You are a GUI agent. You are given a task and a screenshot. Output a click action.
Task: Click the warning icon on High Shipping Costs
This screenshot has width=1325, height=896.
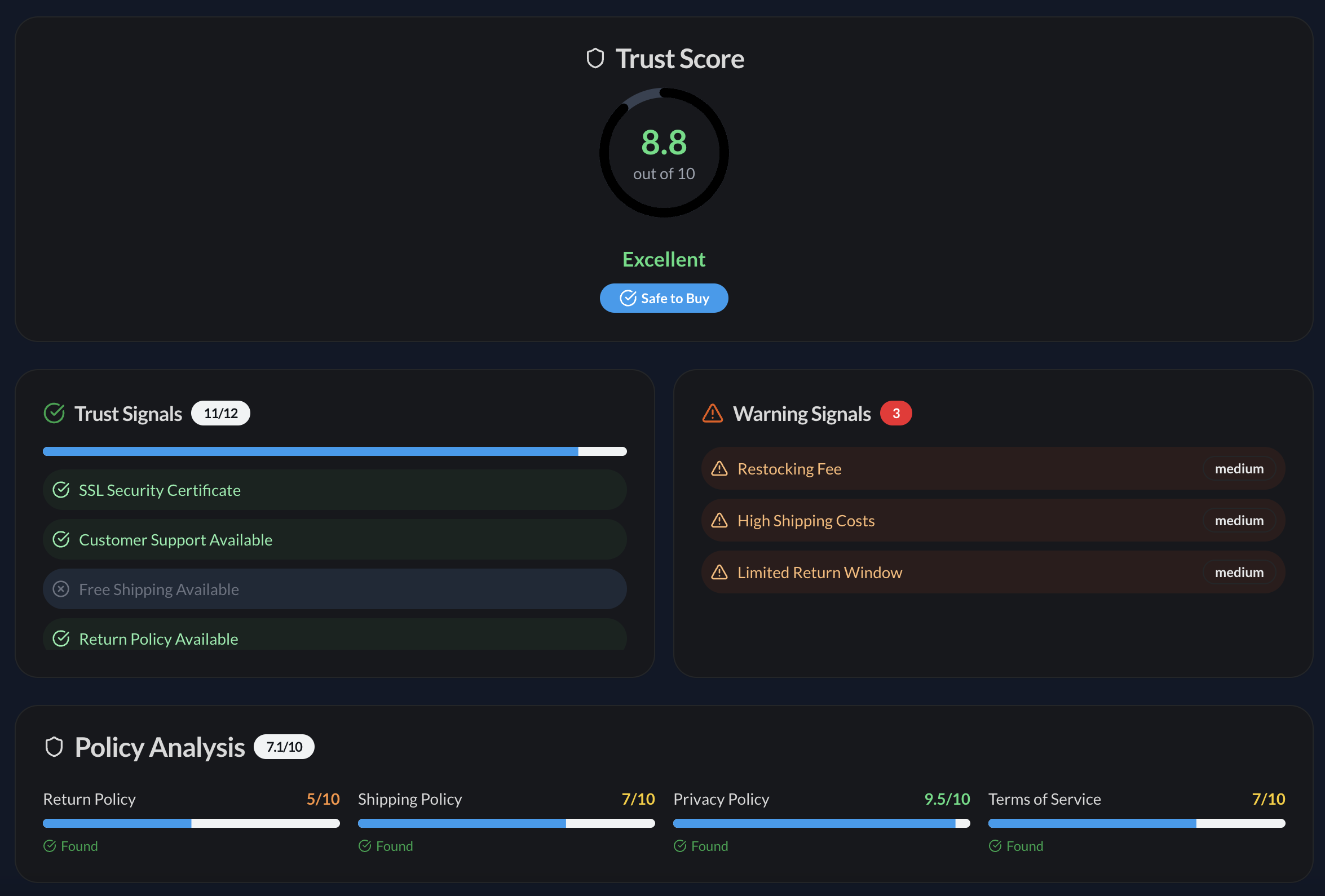pos(719,520)
